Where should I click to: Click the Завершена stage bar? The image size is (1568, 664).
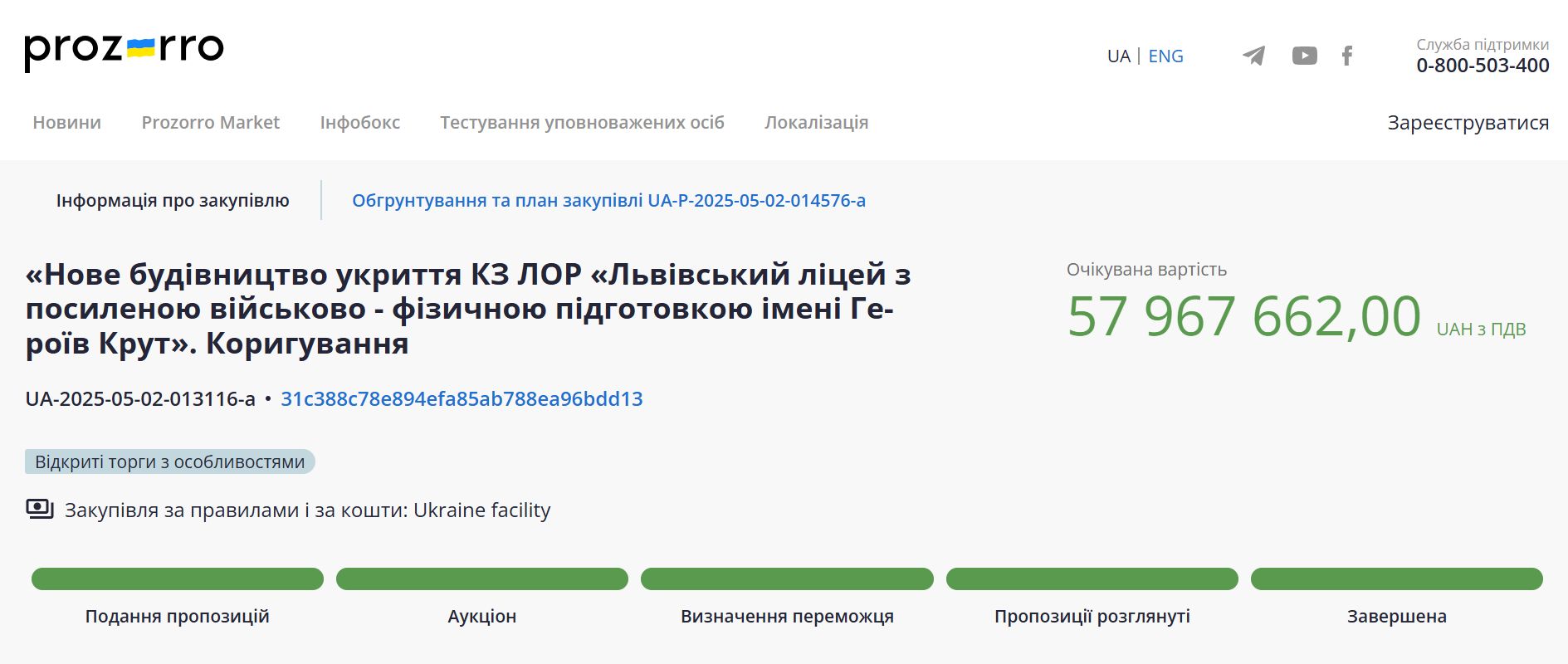coord(1396,579)
